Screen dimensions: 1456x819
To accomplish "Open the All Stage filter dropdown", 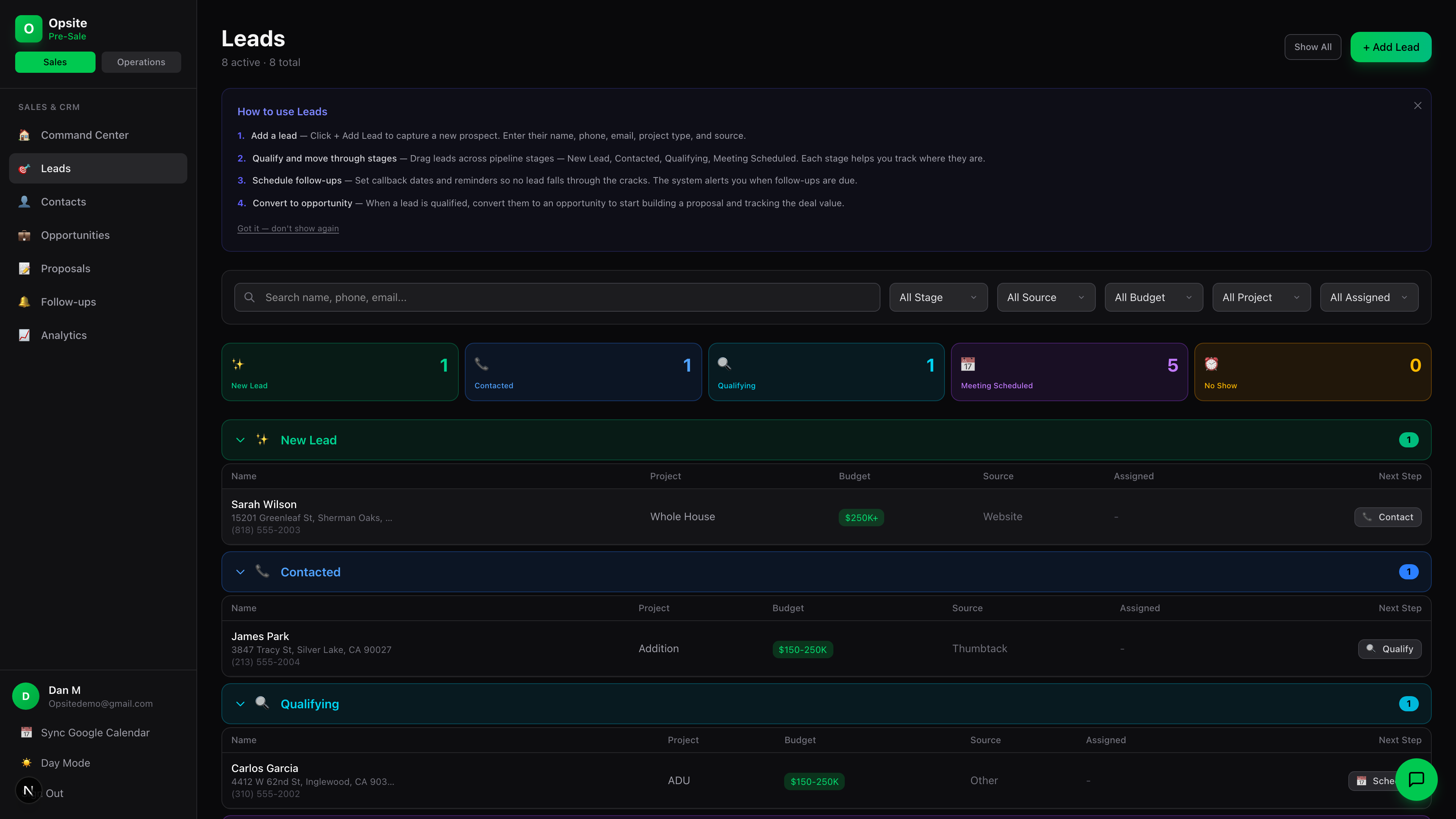I will click(938, 297).
